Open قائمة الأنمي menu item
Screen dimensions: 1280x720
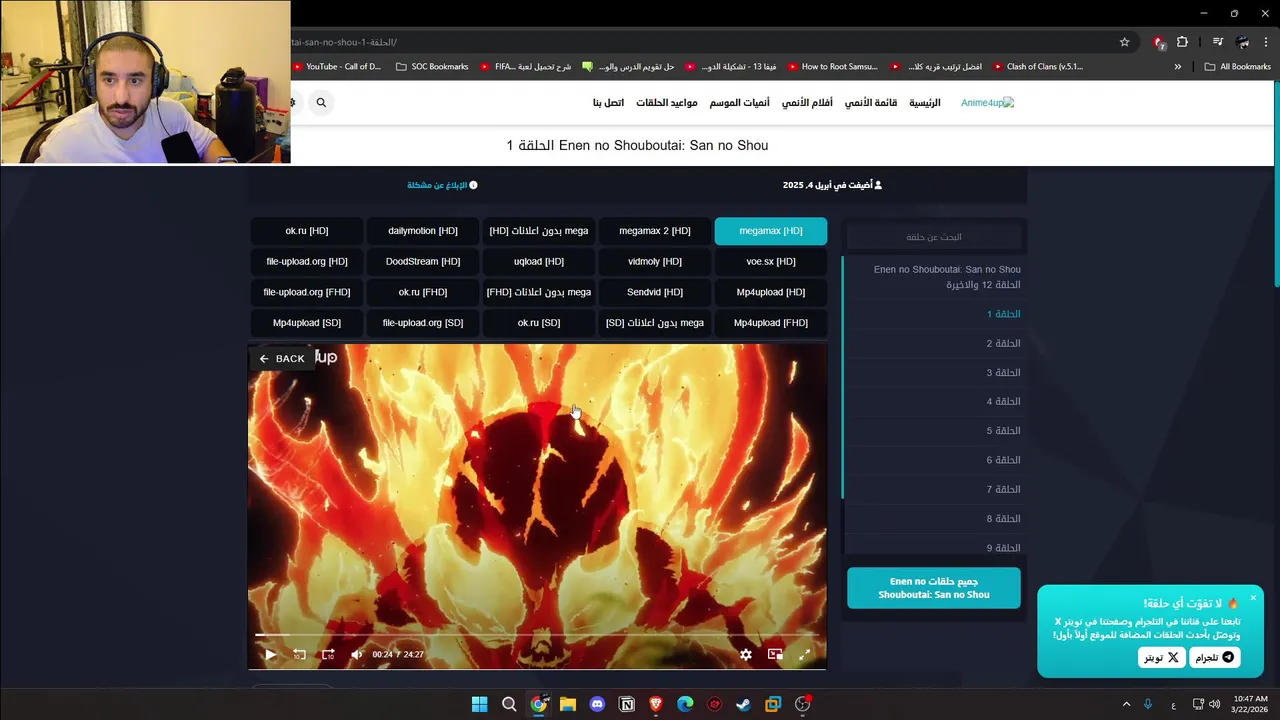click(x=871, y=103)
